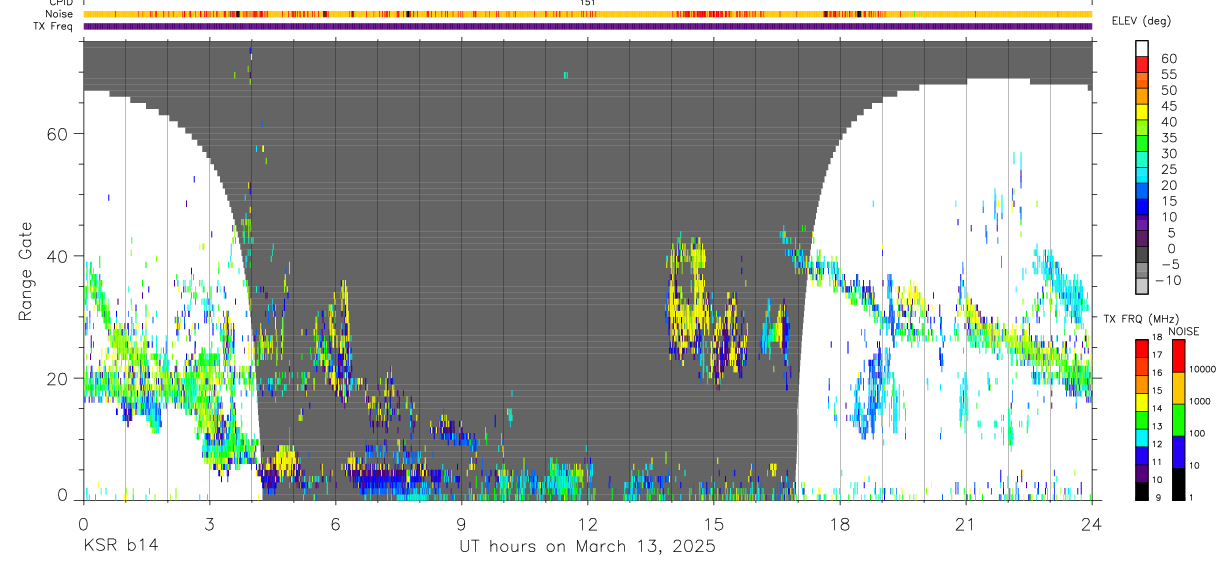Click 'UT hours on March 13, 2025' label
The height and width of the screenshot is (567, 1228).
(587, 547)
